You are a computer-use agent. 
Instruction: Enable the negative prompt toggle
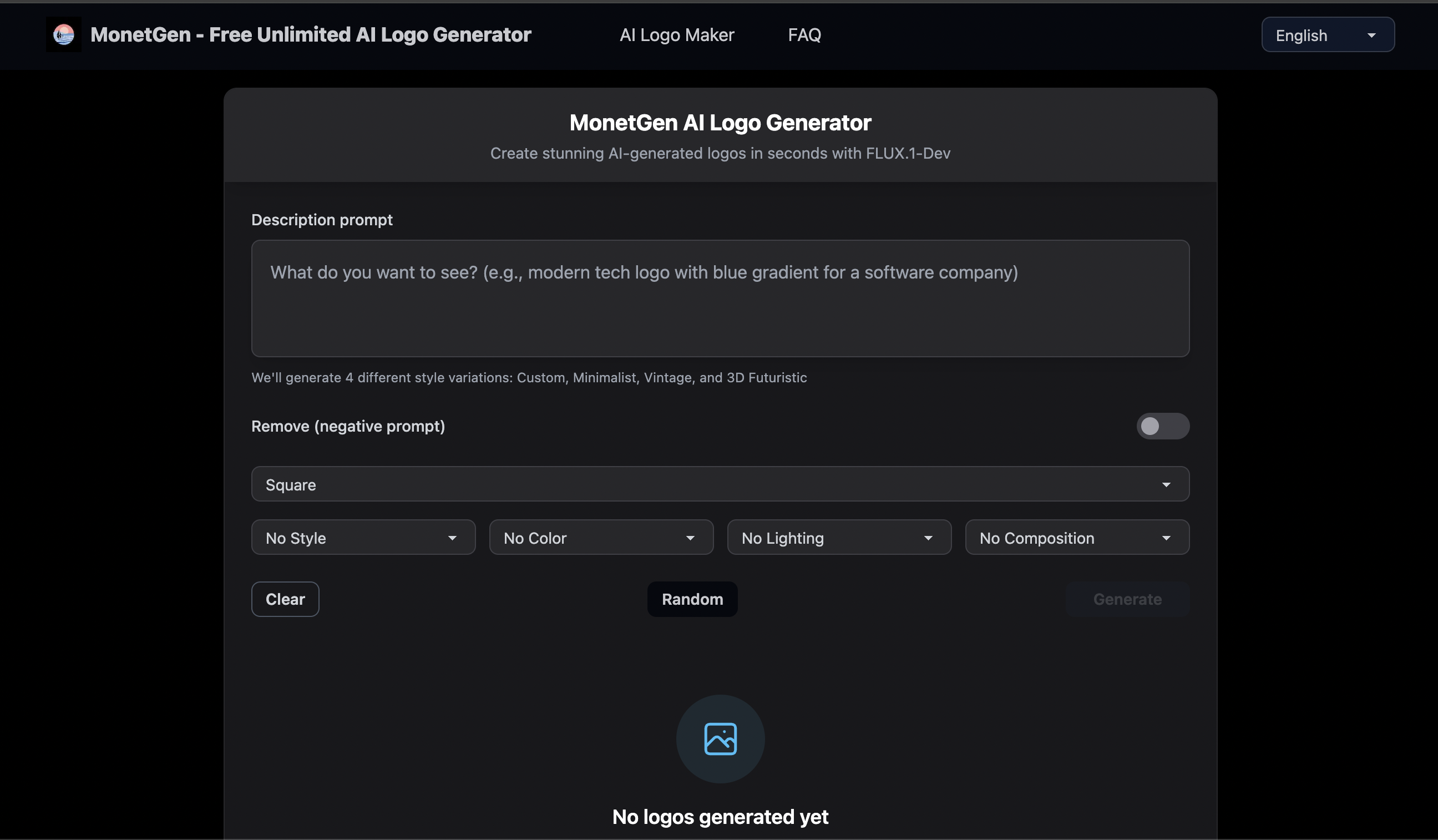[x=1162, y=426]
